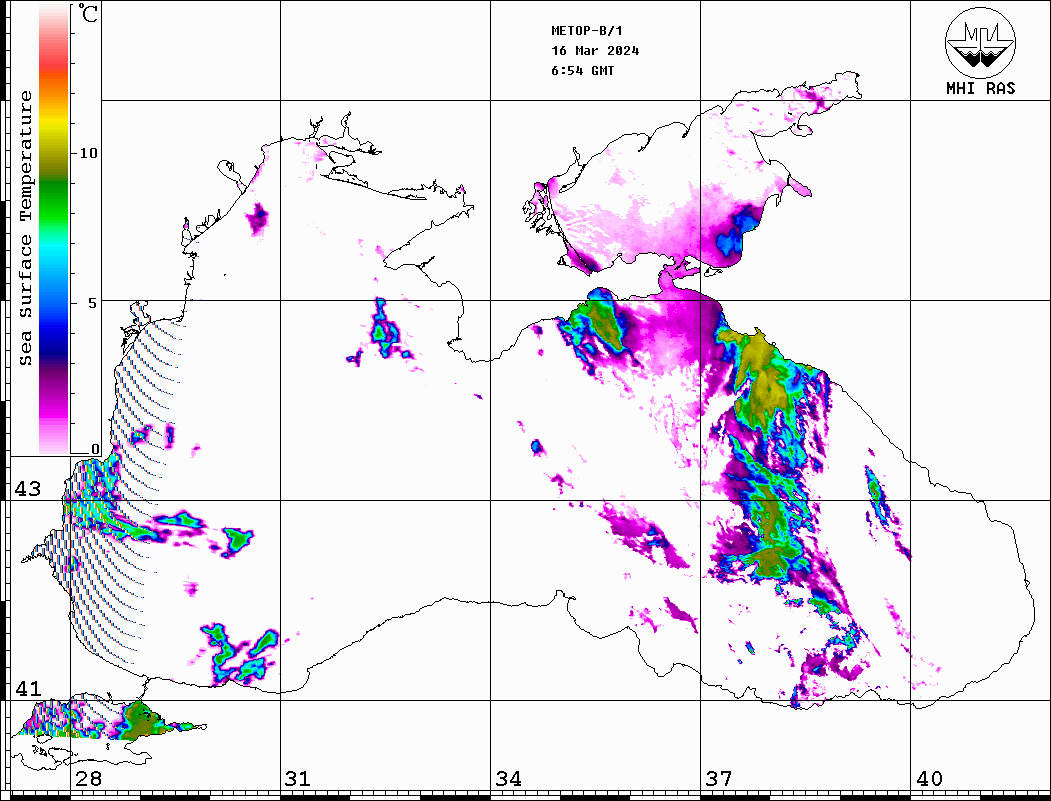Pick the red region of the color bar
The height and width of the screenshot is (801, 1051).
pos(54,62)
